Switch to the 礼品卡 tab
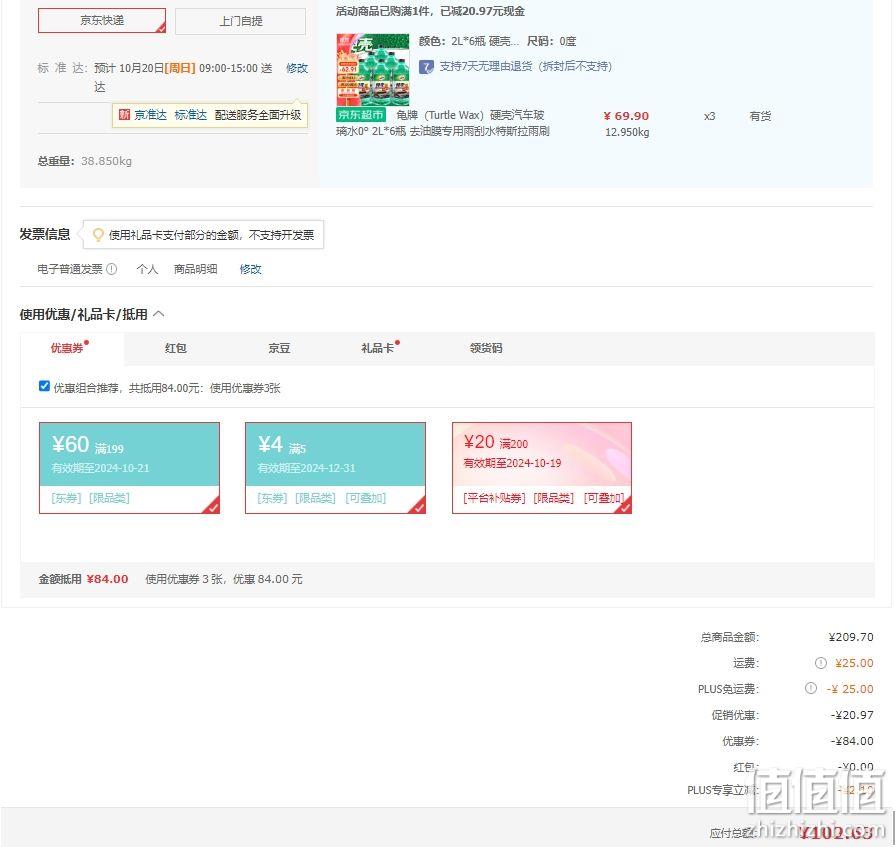Image resolution: width=895 pixels, height=847 pixels. pos(380,348)
